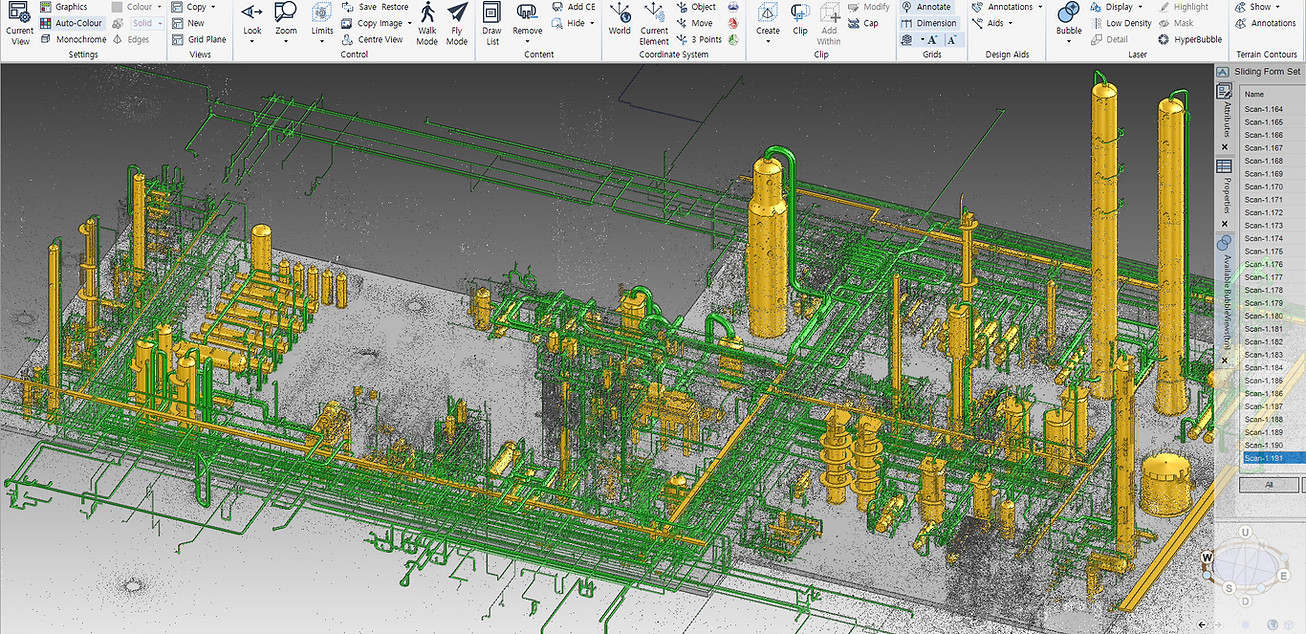Image resolution: width=1306 pixels, height=634 pixels.
Task: Expand the Zoom dropdown
Action: coord(286,42)
